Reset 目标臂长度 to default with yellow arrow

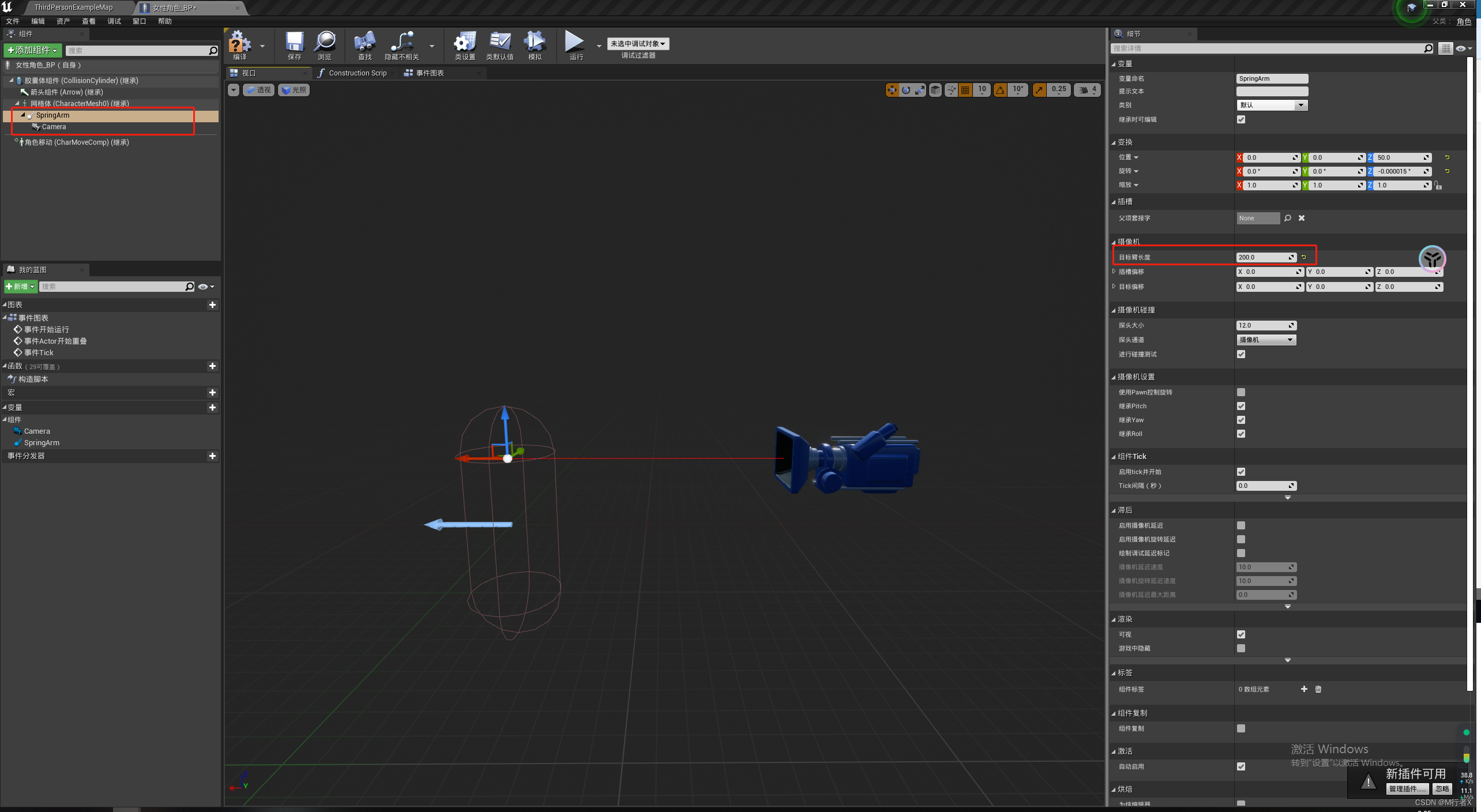click(1303, 257)
